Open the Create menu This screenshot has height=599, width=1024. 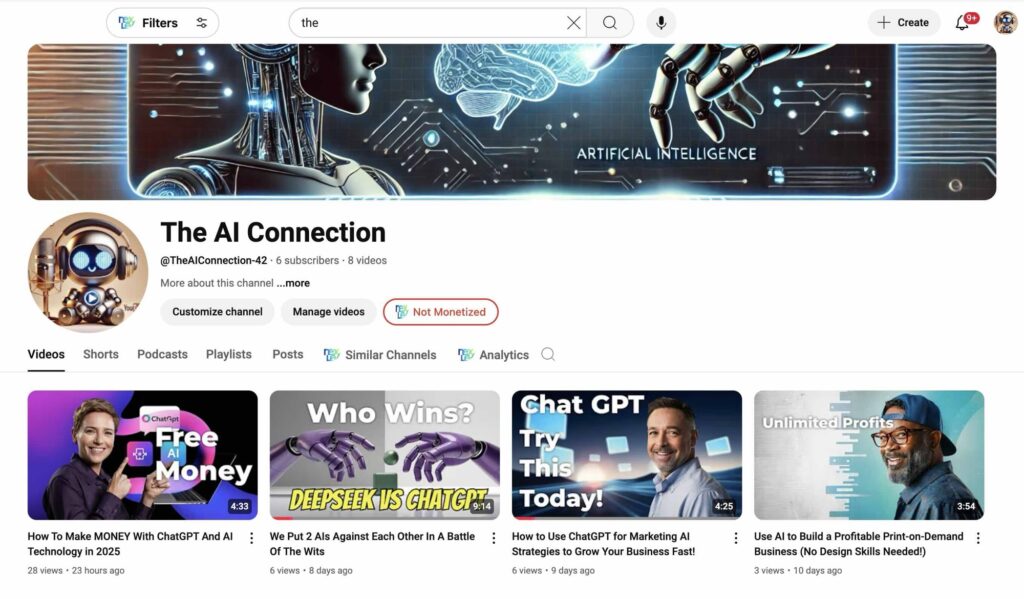coord(903,23)
